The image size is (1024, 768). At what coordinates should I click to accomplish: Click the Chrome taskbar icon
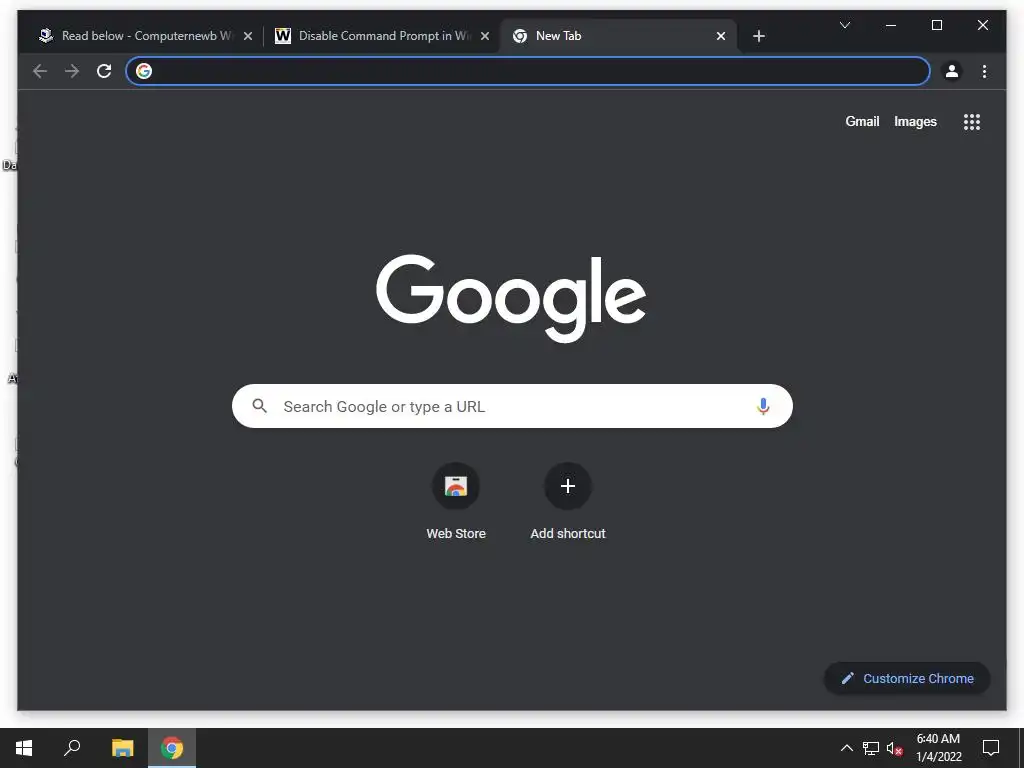[x=172, y=748]
